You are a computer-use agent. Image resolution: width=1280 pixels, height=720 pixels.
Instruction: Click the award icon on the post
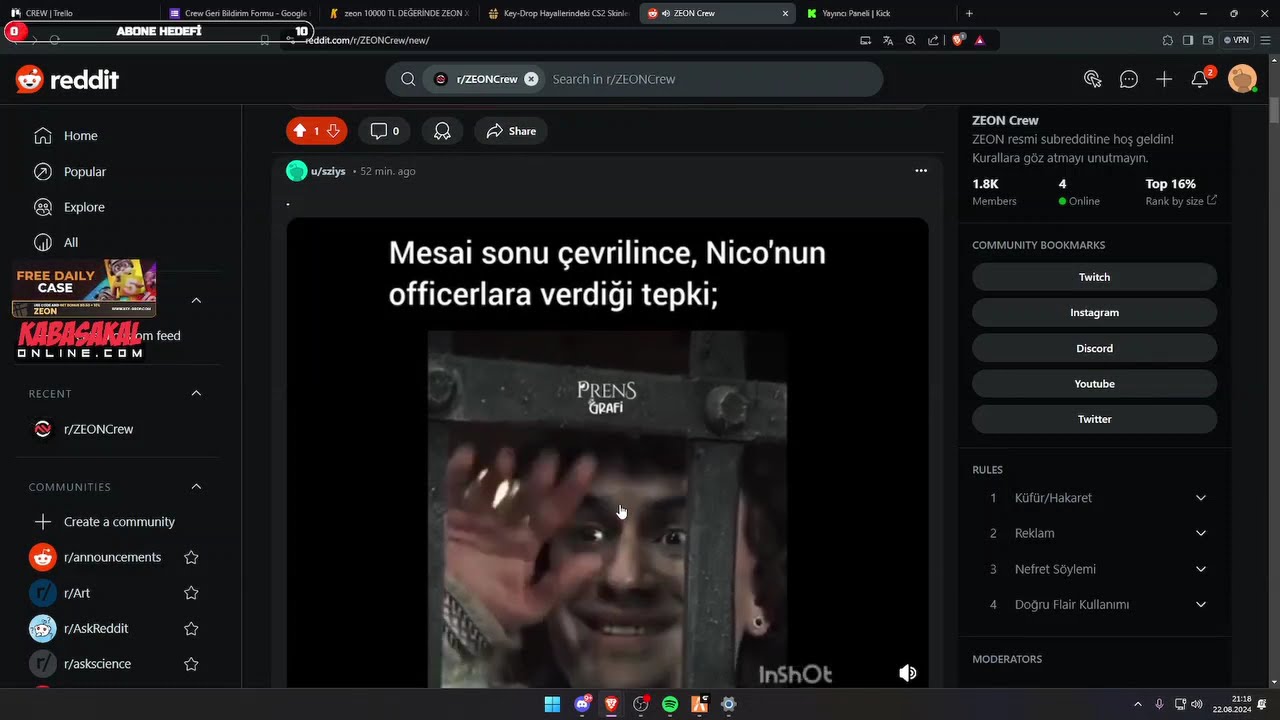tap(442, 131)
